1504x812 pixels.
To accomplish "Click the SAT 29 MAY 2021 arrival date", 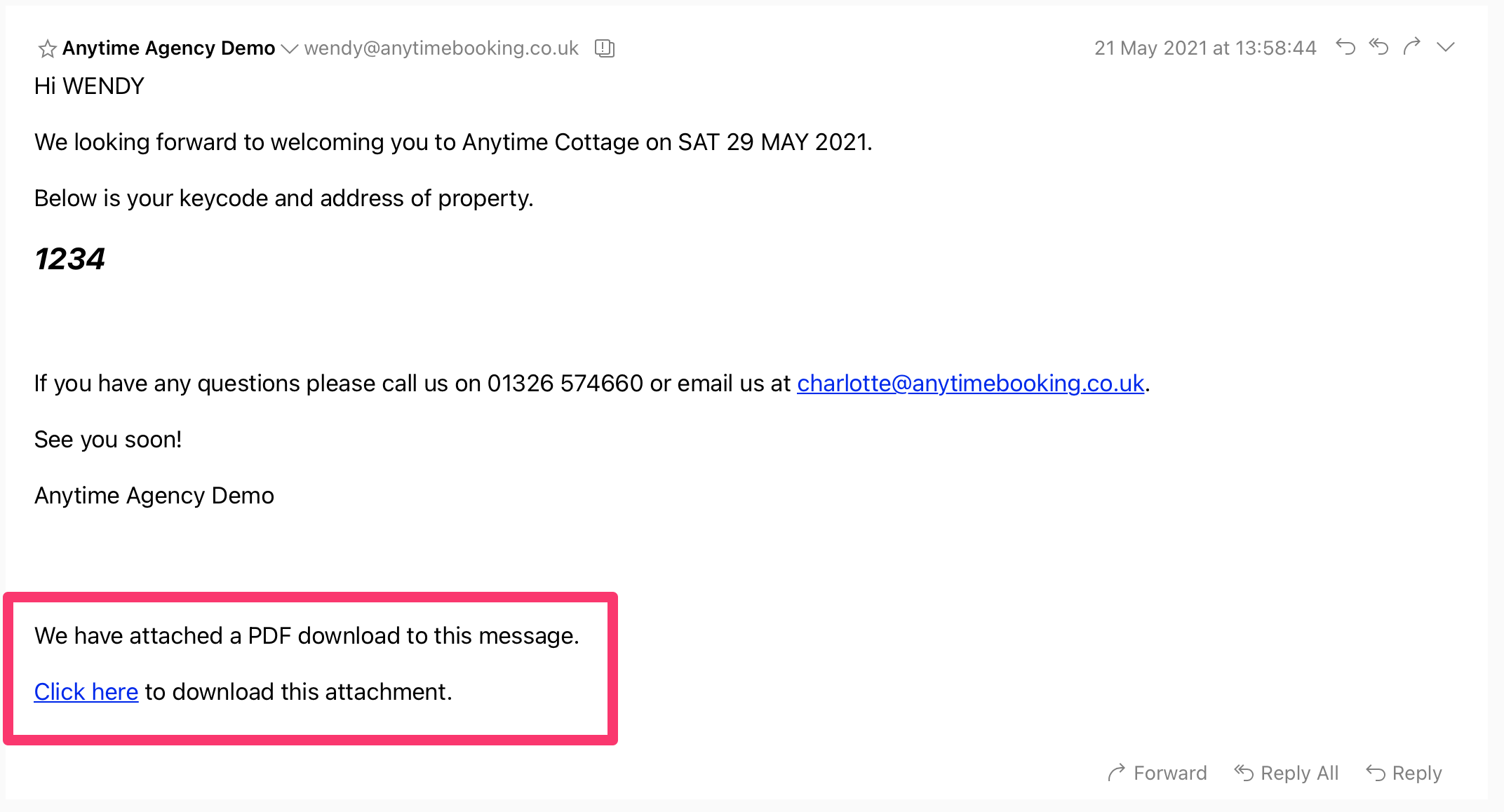I will click(774, 142).
